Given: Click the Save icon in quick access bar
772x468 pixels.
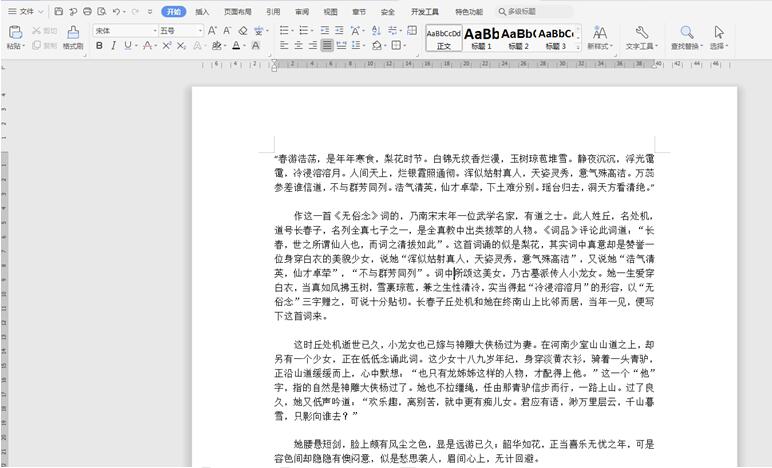Looking at the screenshot, I should 59,11.
